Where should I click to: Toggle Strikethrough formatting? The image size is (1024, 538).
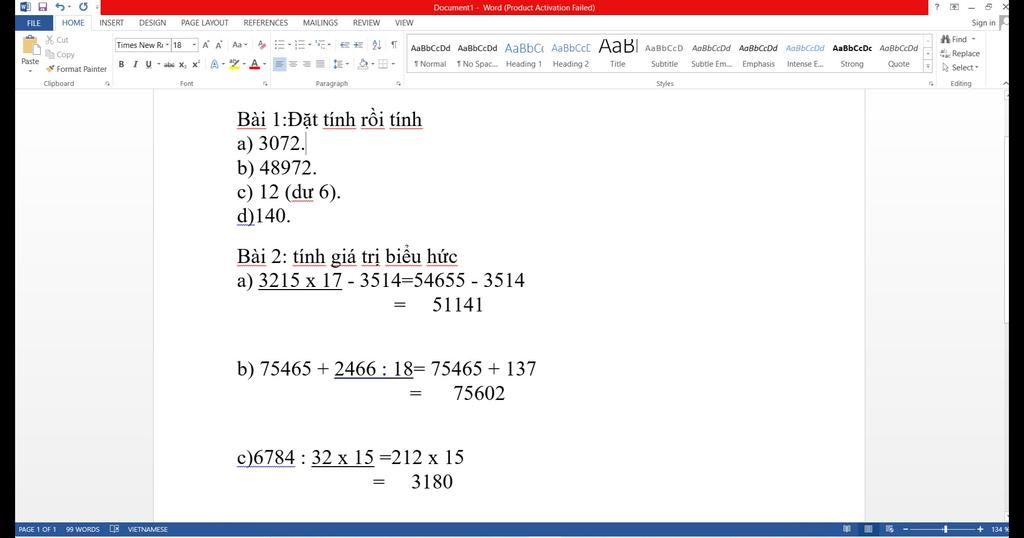pyautogui.click(x=169, y=64)
